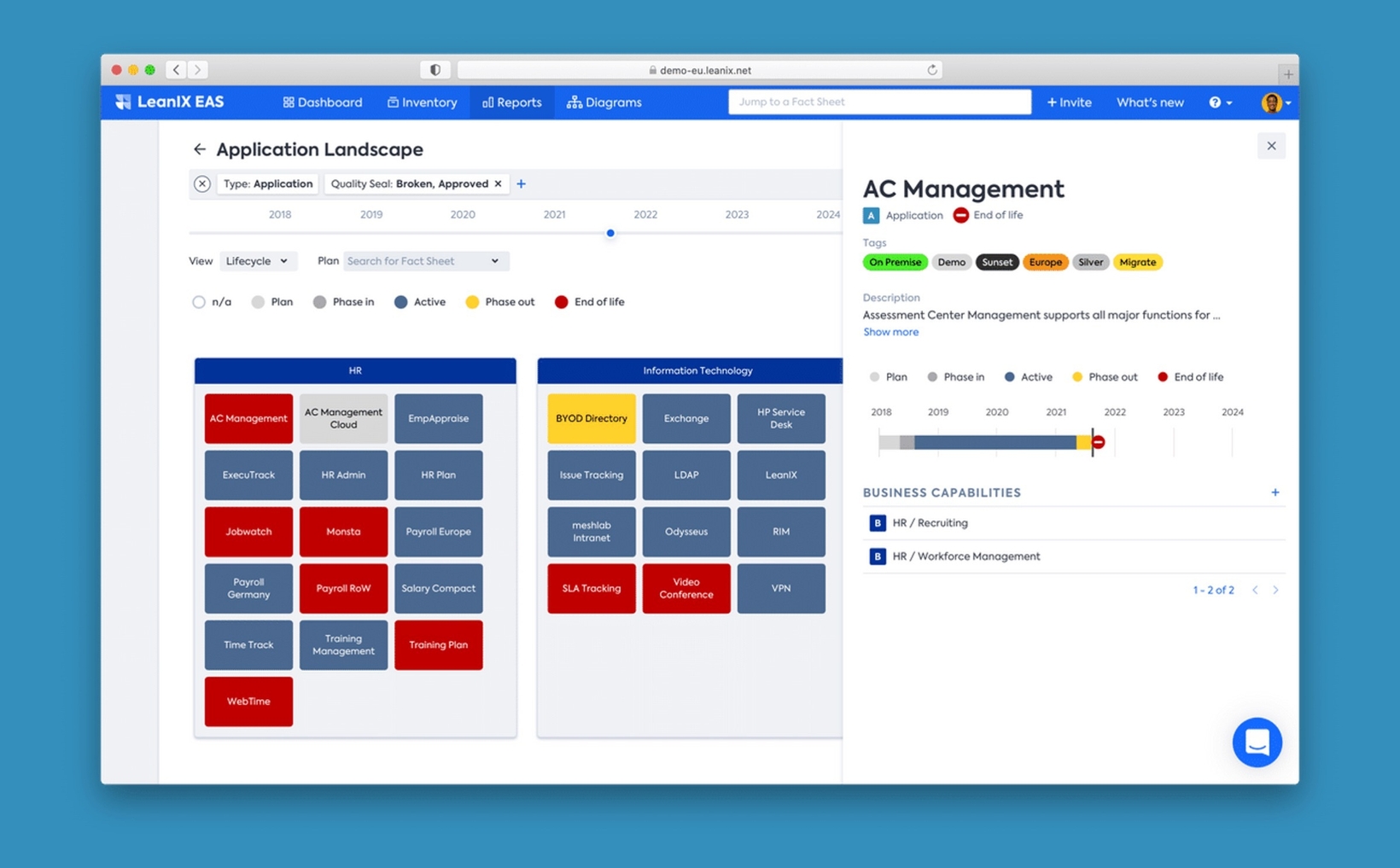This screenshot has height=868, width=1400.
Task: Open HR / Workforce Management capability
Action: coord(1074,556)
